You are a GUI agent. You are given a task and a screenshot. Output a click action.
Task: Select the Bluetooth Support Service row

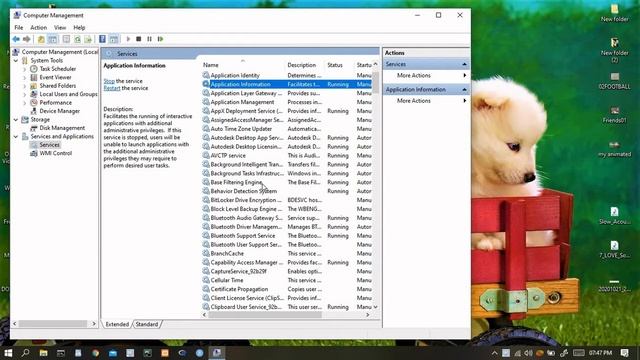coord(287,236)
